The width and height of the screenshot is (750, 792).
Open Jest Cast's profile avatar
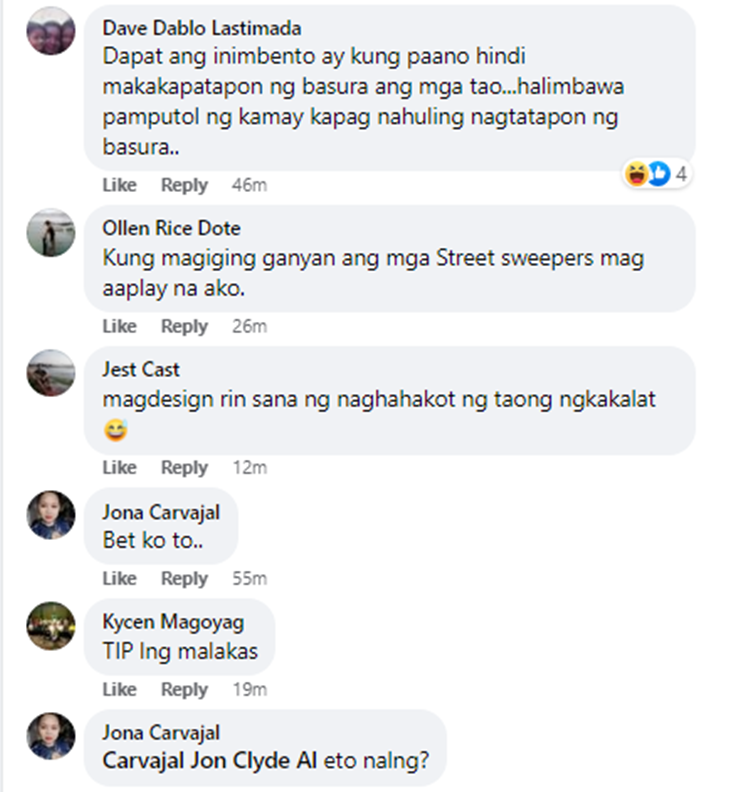[x=51, y=373]
